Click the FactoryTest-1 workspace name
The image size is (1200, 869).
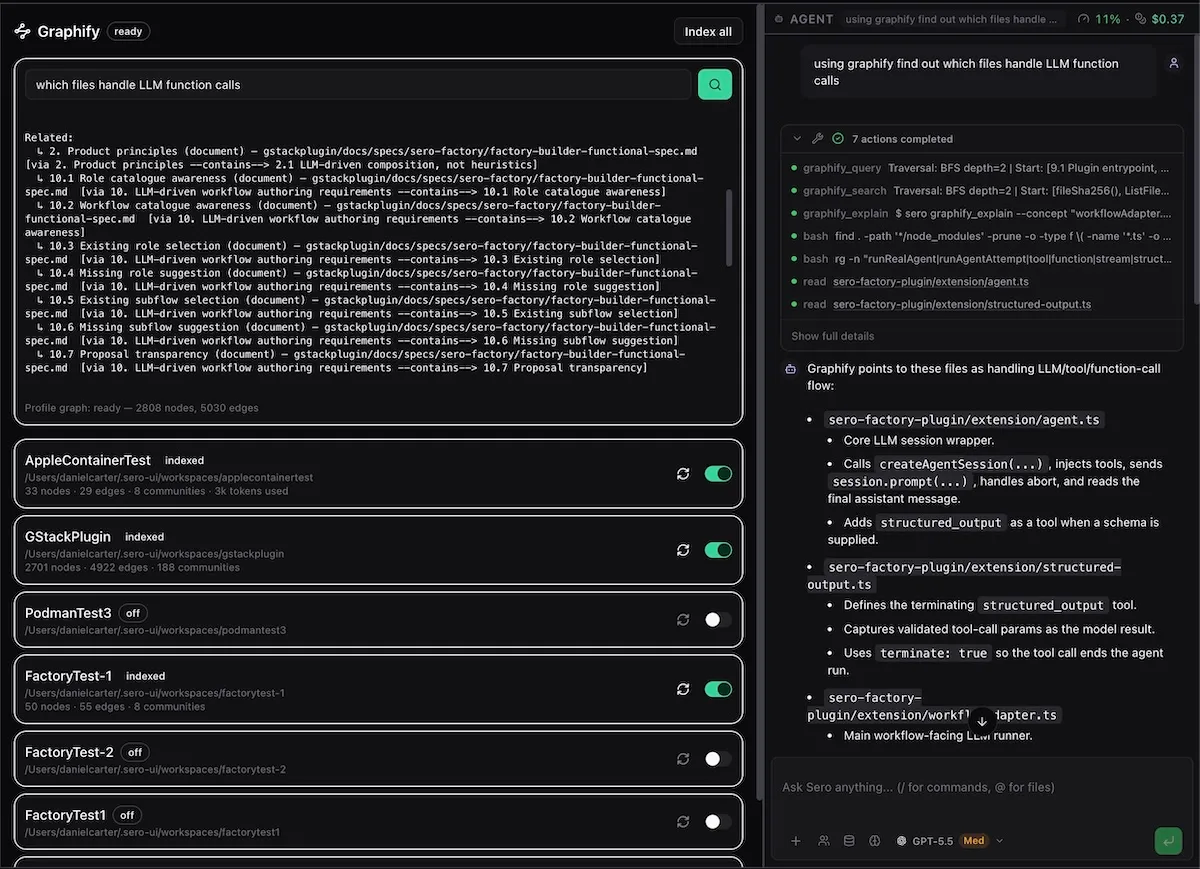68,676
